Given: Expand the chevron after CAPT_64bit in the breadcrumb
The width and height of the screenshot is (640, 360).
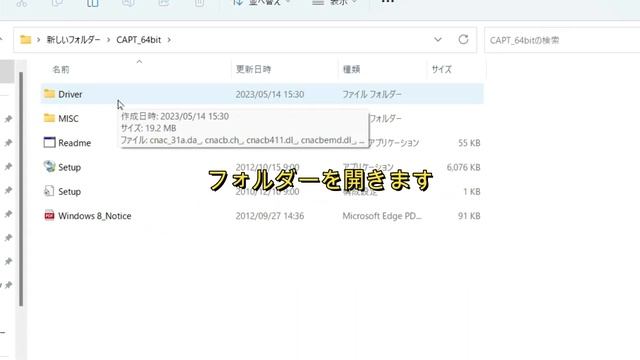Looking at the screenshot, I should 169,40.
